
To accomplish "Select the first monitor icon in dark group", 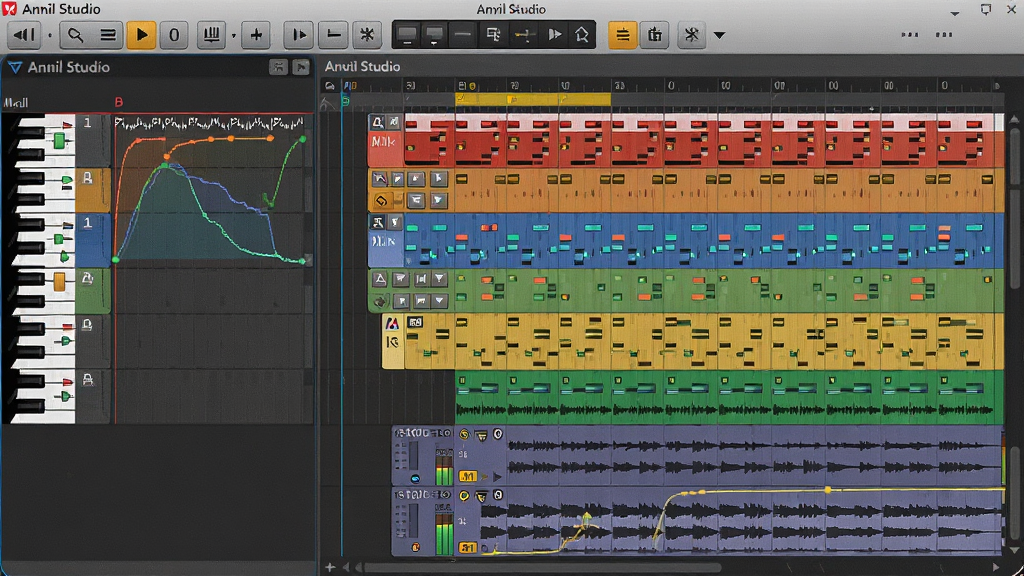I will (x=407, y=35).
